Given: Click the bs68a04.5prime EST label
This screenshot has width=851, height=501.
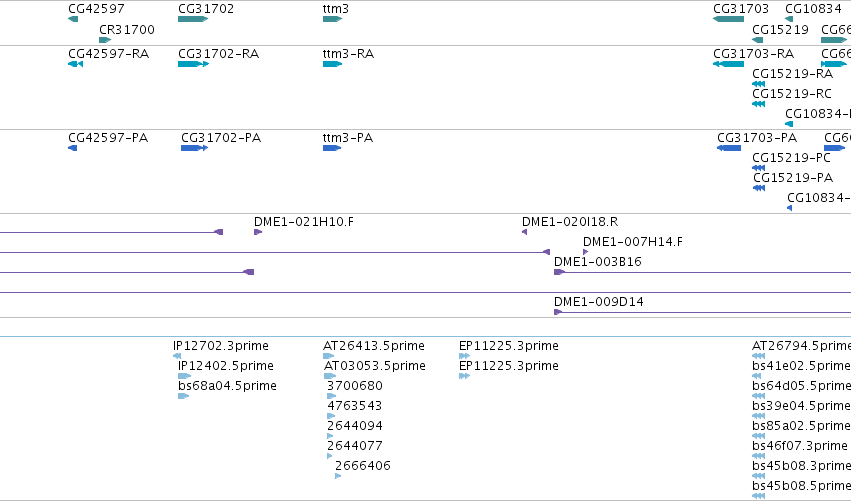Looking at the screenshot, I should pos(227,386).
